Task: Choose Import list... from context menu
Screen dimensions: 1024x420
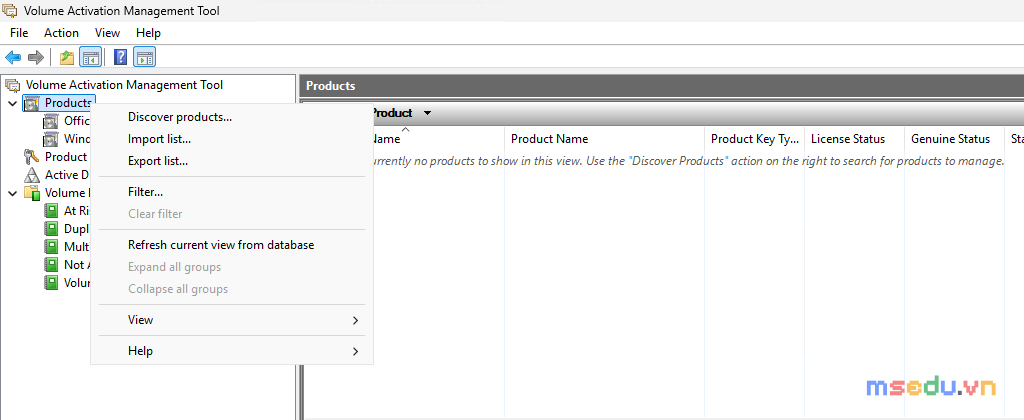Action: (x=232, y=139)
